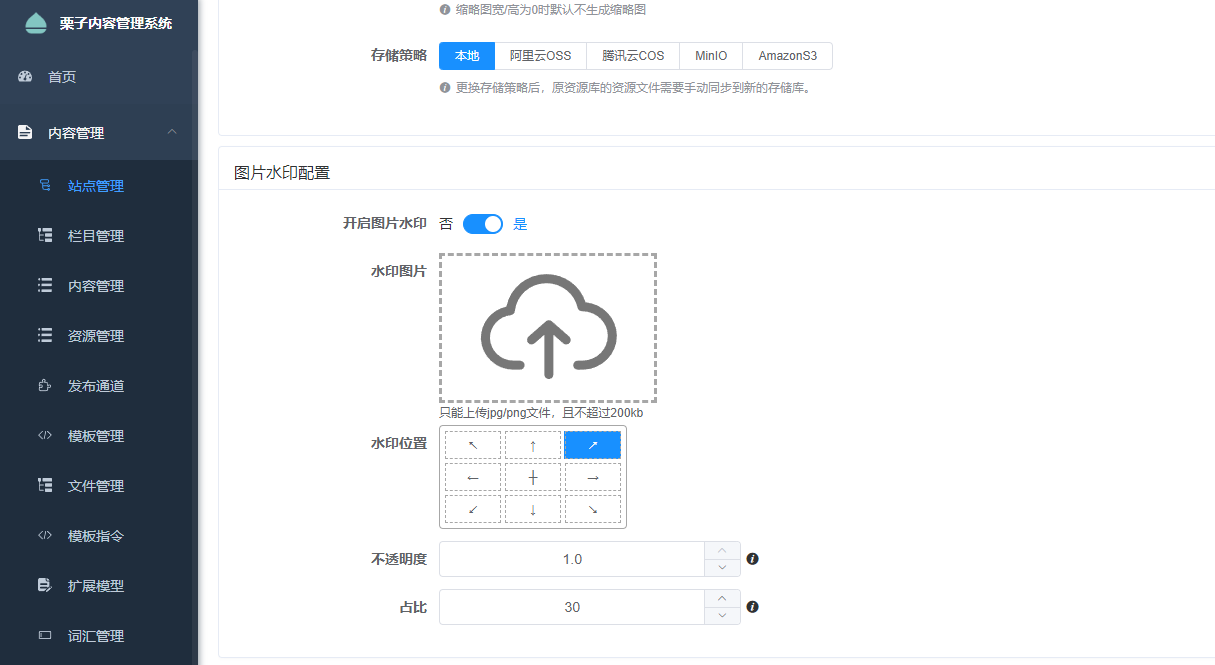Select bottom-right watermark position arrow

[592, 509]
